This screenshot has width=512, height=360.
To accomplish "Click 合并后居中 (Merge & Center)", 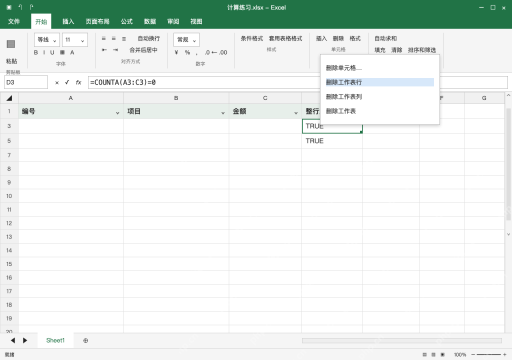I will [x=143, y=50].
